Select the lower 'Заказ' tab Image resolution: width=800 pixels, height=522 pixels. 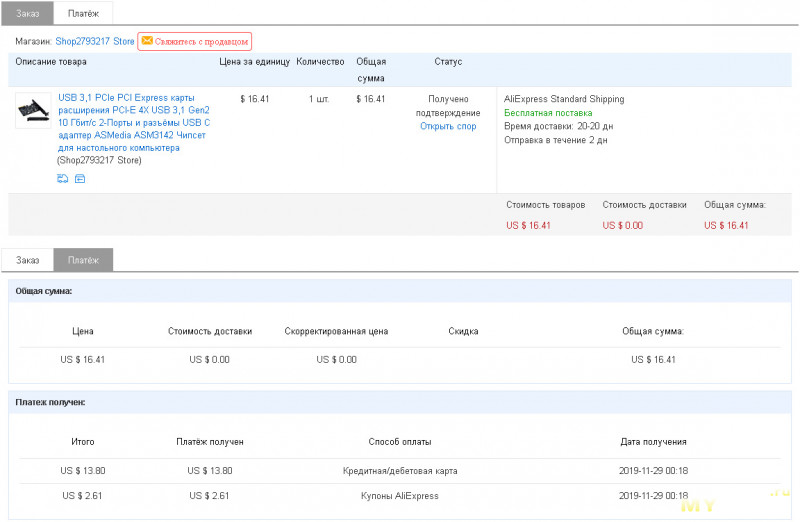pyautogui.click(x=27, y=260)
